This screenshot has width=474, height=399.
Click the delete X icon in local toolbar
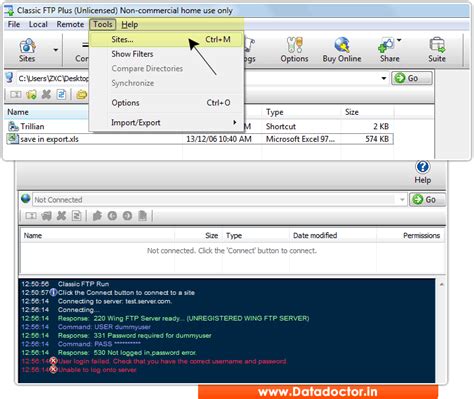pyautogui.click(x=46, y=95)
